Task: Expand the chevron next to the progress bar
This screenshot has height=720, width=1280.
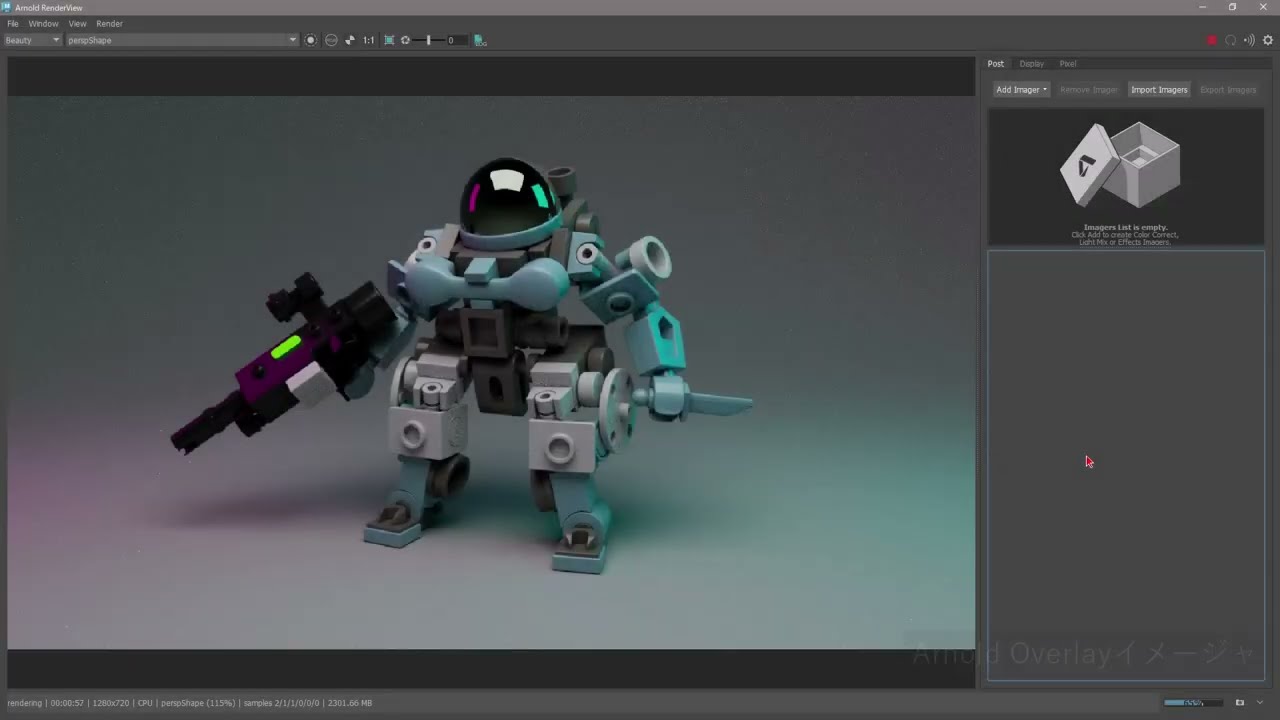Action: pyautogui.click(x=1258, y=702)
